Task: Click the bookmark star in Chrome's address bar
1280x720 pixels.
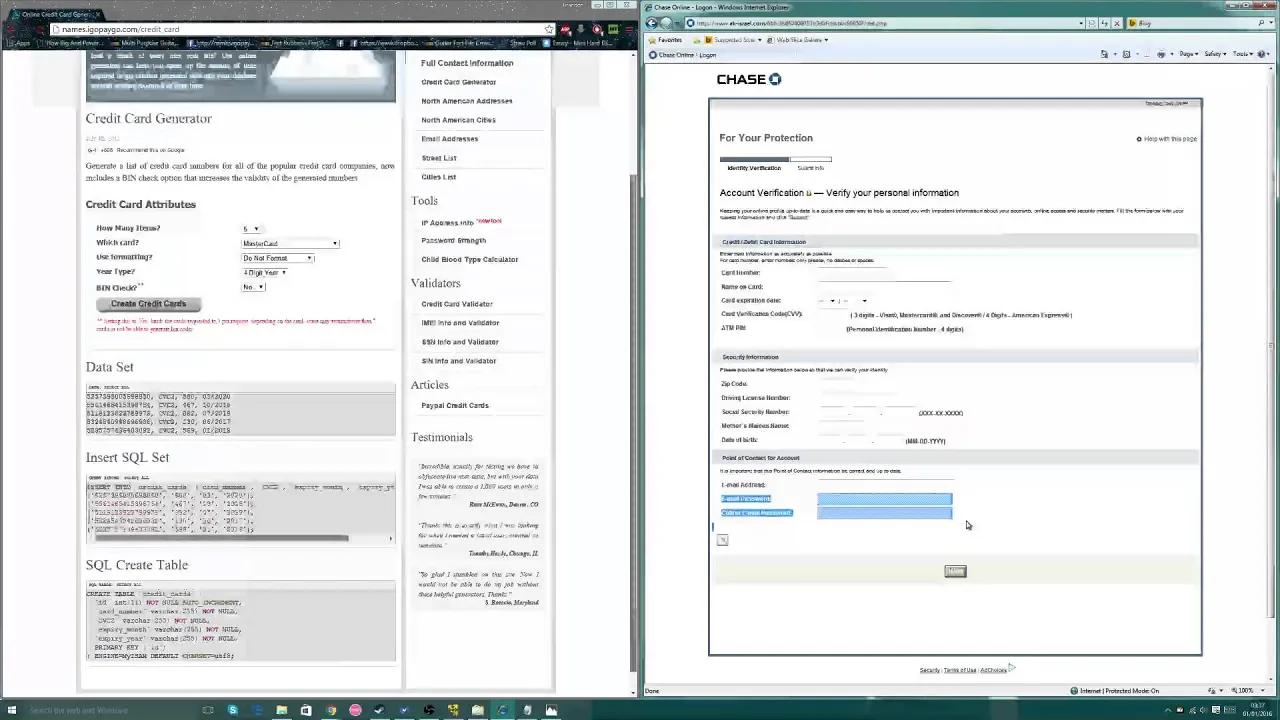Action: [x=548, y=29]
